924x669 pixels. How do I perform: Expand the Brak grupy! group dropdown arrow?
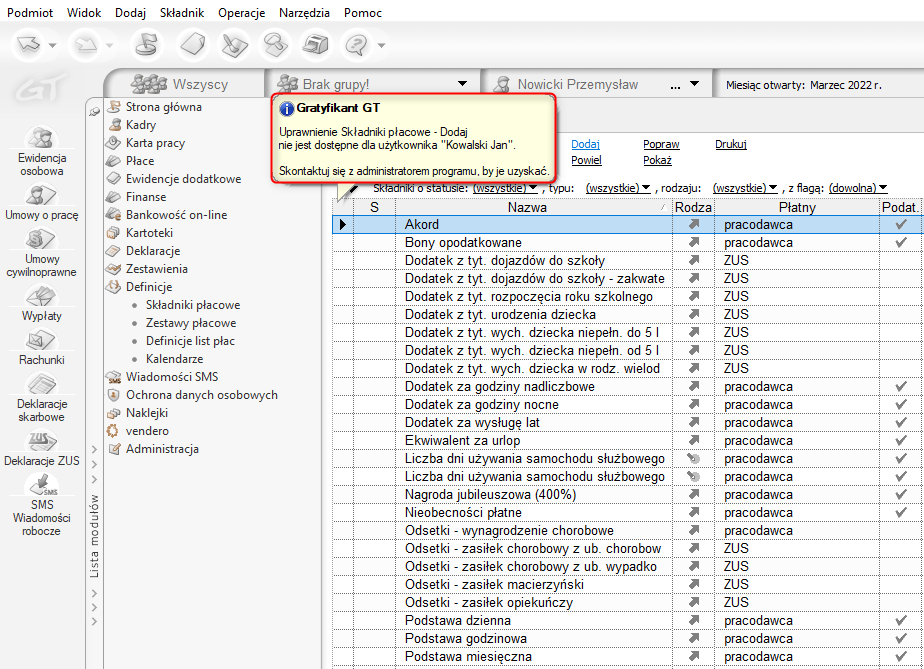tap(462, 85)
